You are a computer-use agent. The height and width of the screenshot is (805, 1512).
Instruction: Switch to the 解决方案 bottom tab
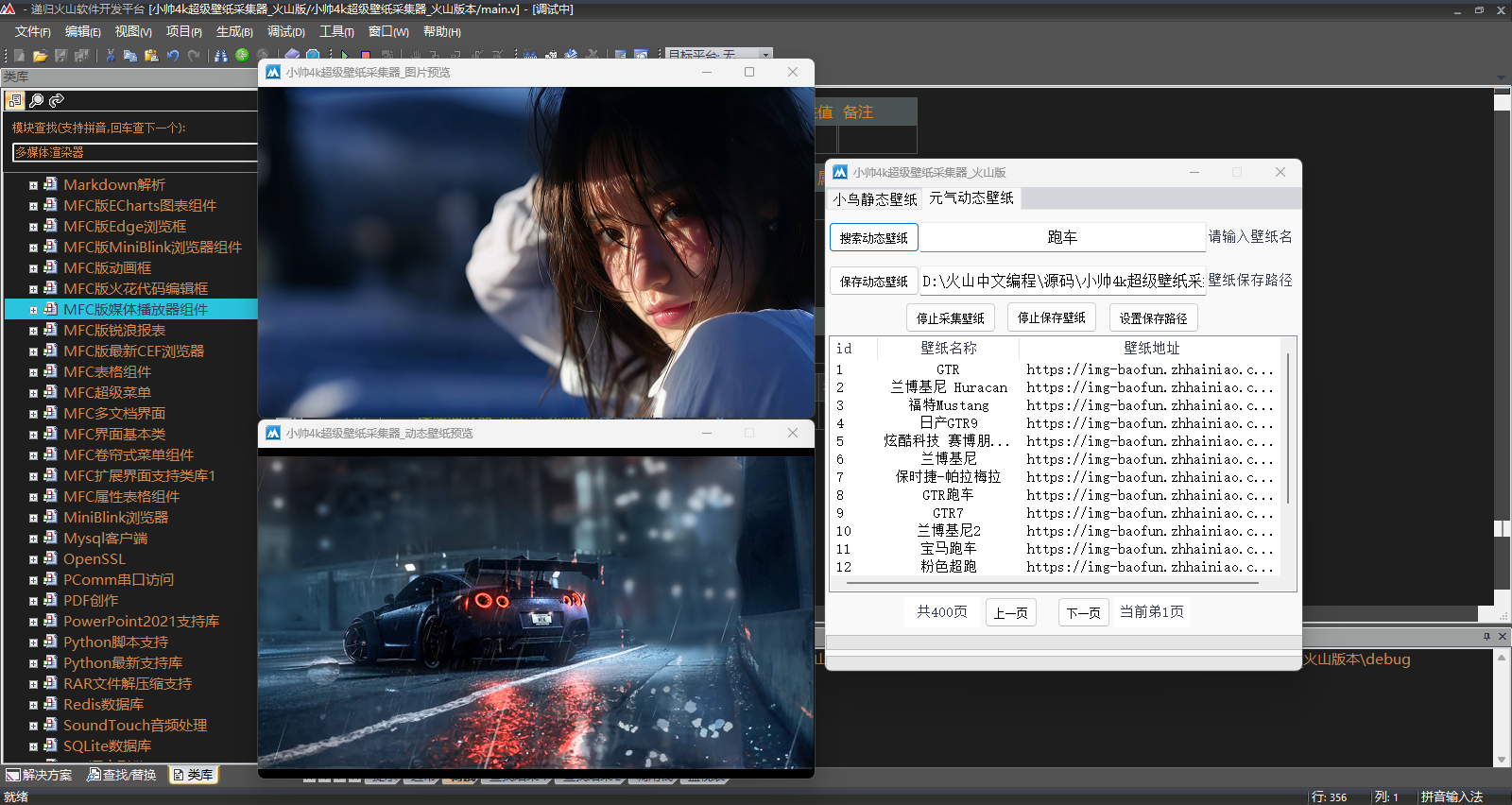[40, 775]
